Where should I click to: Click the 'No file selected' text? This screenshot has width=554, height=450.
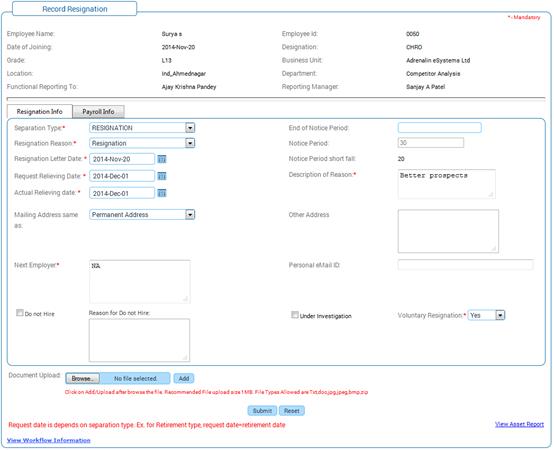(x=135, y=378)
